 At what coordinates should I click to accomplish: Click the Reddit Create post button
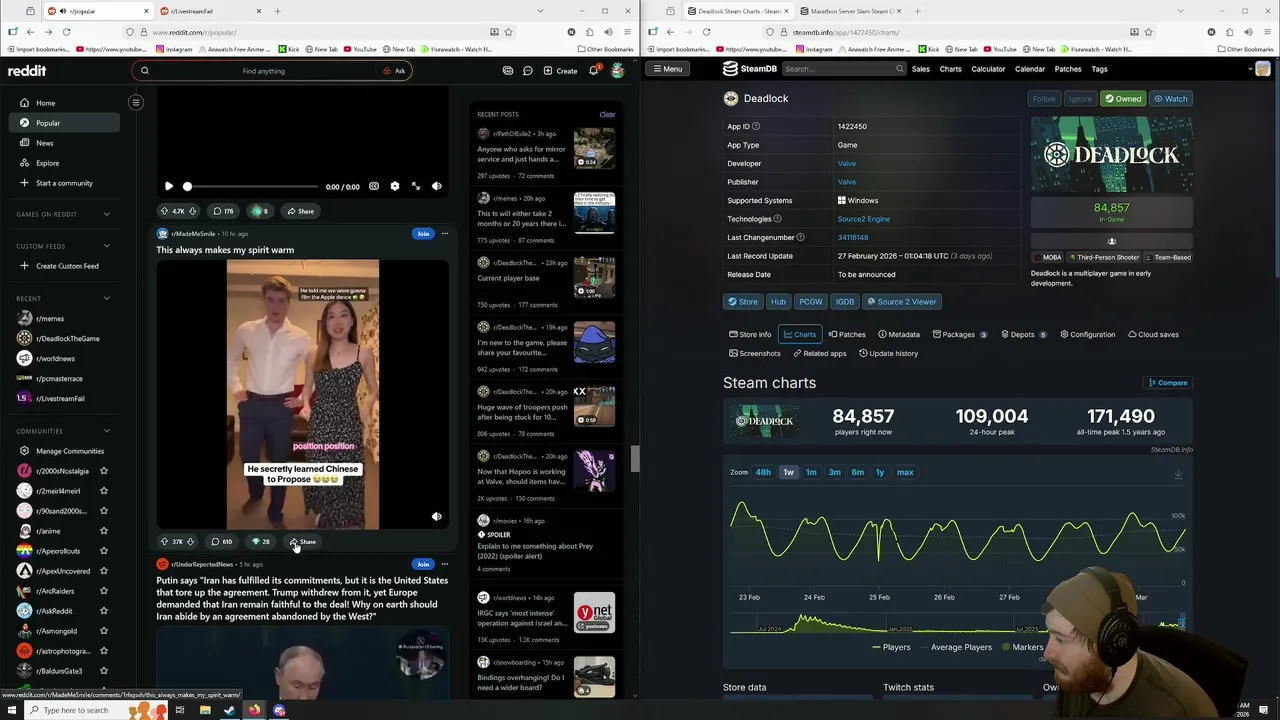click(x=560, y=71)
